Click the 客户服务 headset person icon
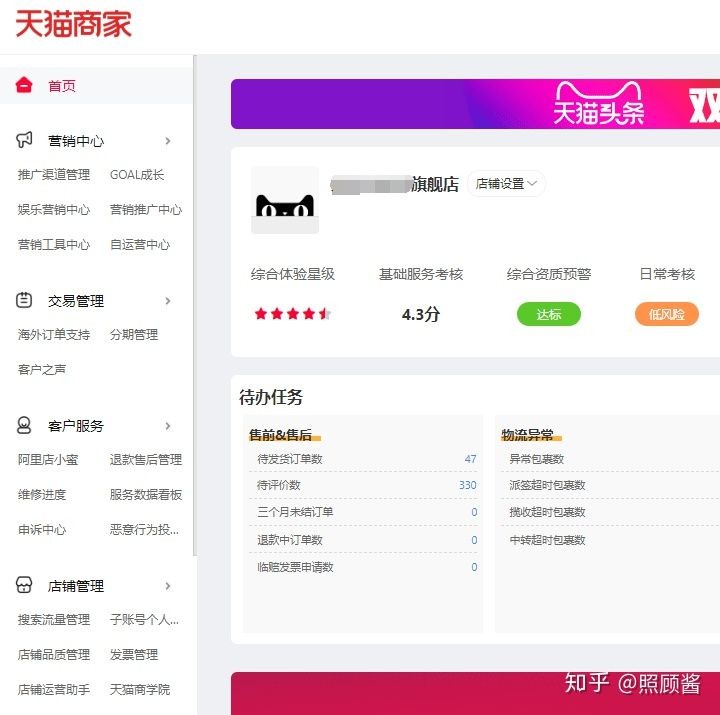This screenshot has height=715, width=720. click(x=24, y=425)
